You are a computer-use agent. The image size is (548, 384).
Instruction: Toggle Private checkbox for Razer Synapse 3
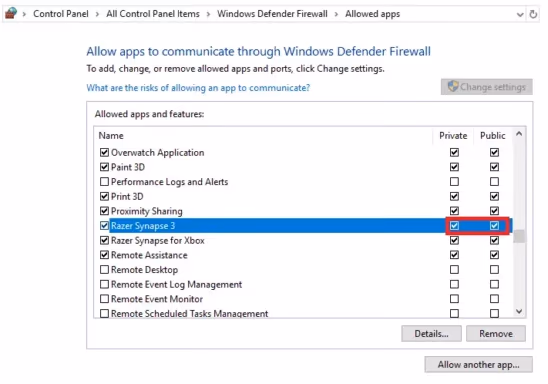(x=454, y=226)
